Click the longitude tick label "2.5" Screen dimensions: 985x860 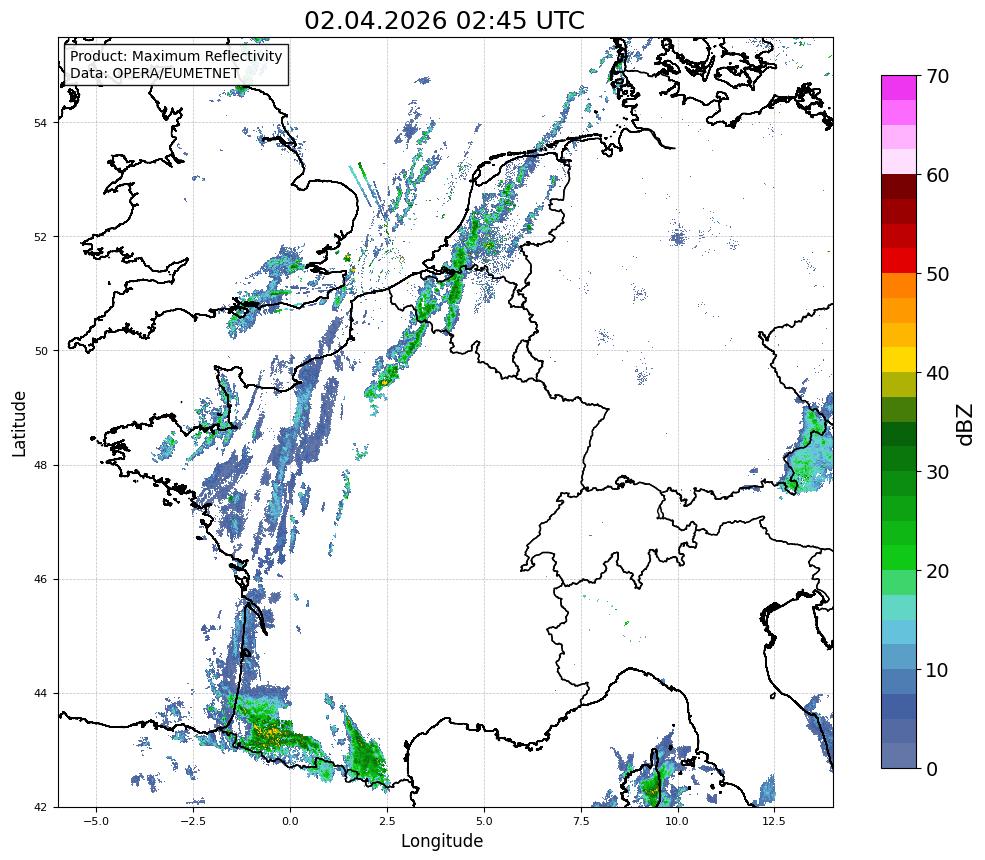[387, 821]
